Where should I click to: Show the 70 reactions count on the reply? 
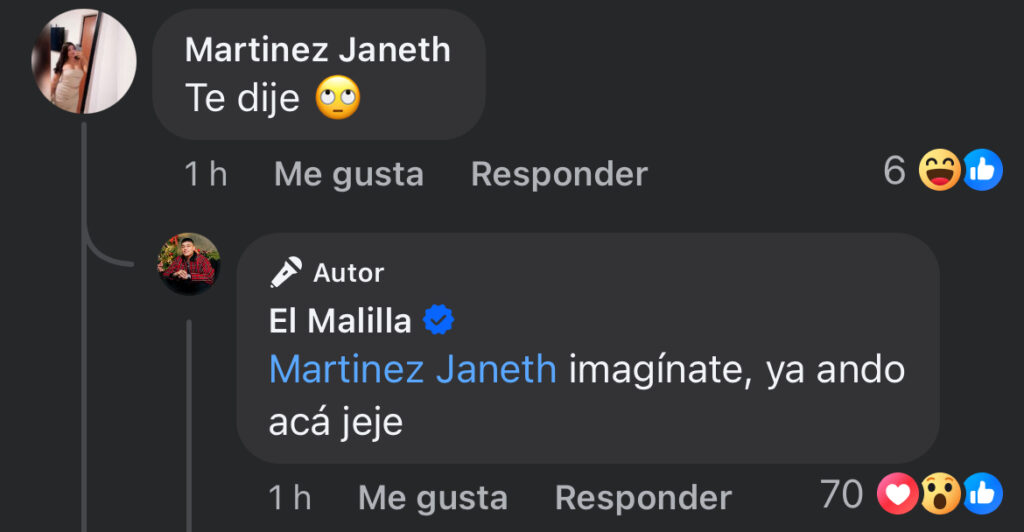point(841,494)
